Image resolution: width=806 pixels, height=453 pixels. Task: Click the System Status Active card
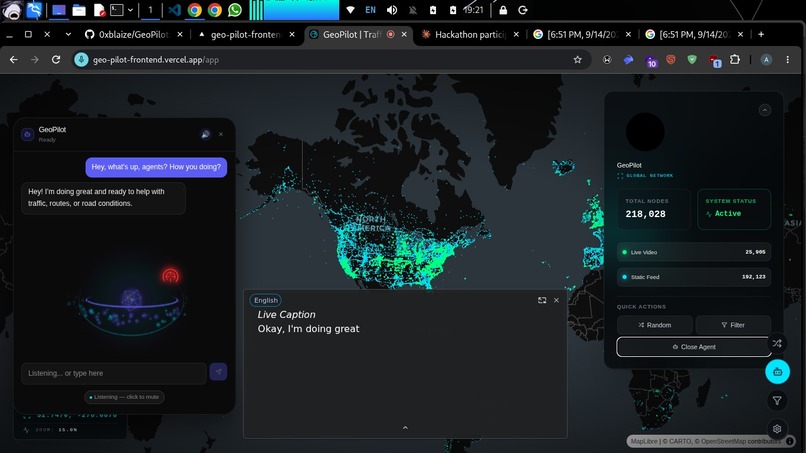coord(734,208)
